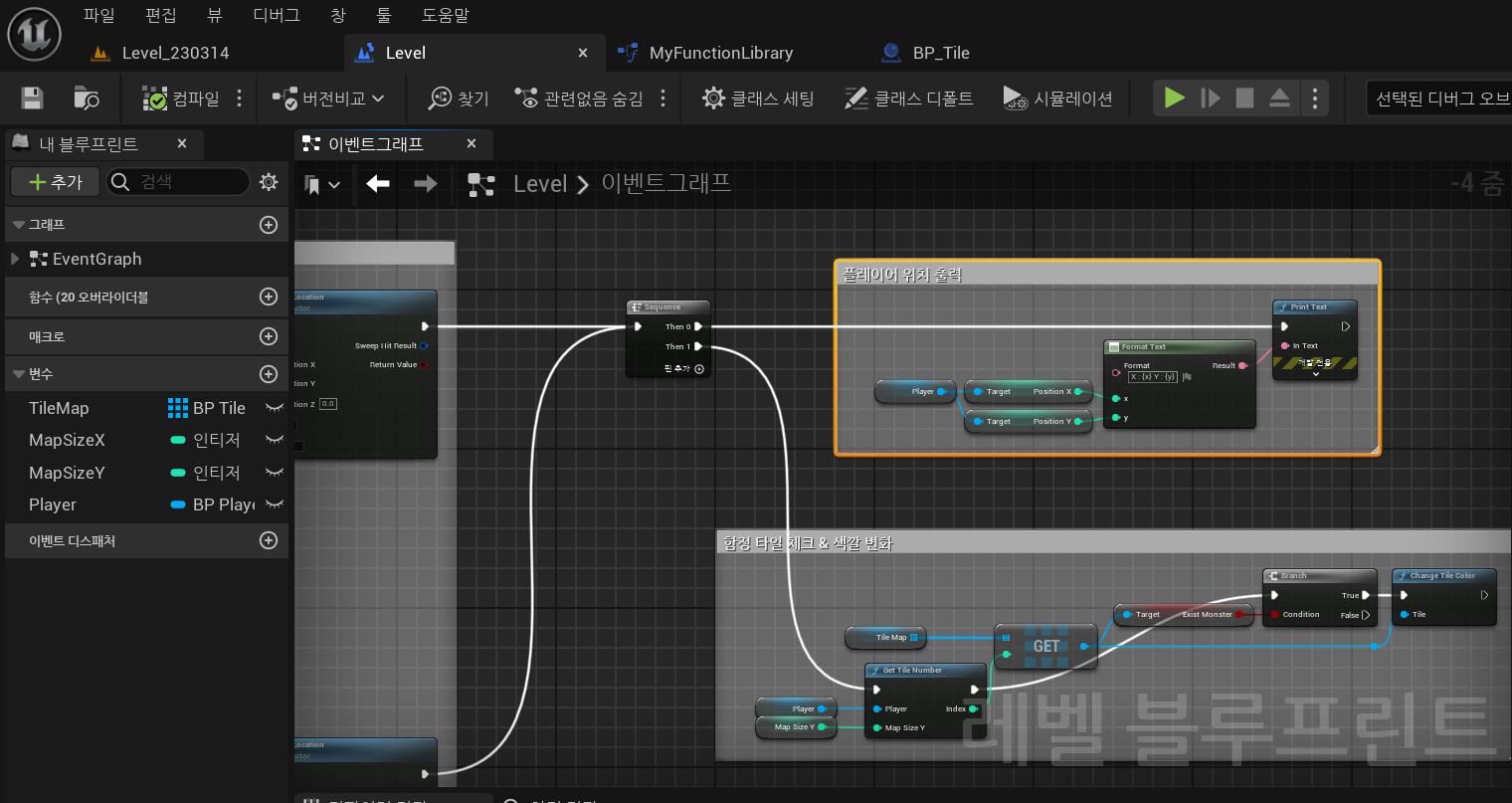Add a new graph with plus icon
The height and width of the screenshot is (803, 1512).
269,225
